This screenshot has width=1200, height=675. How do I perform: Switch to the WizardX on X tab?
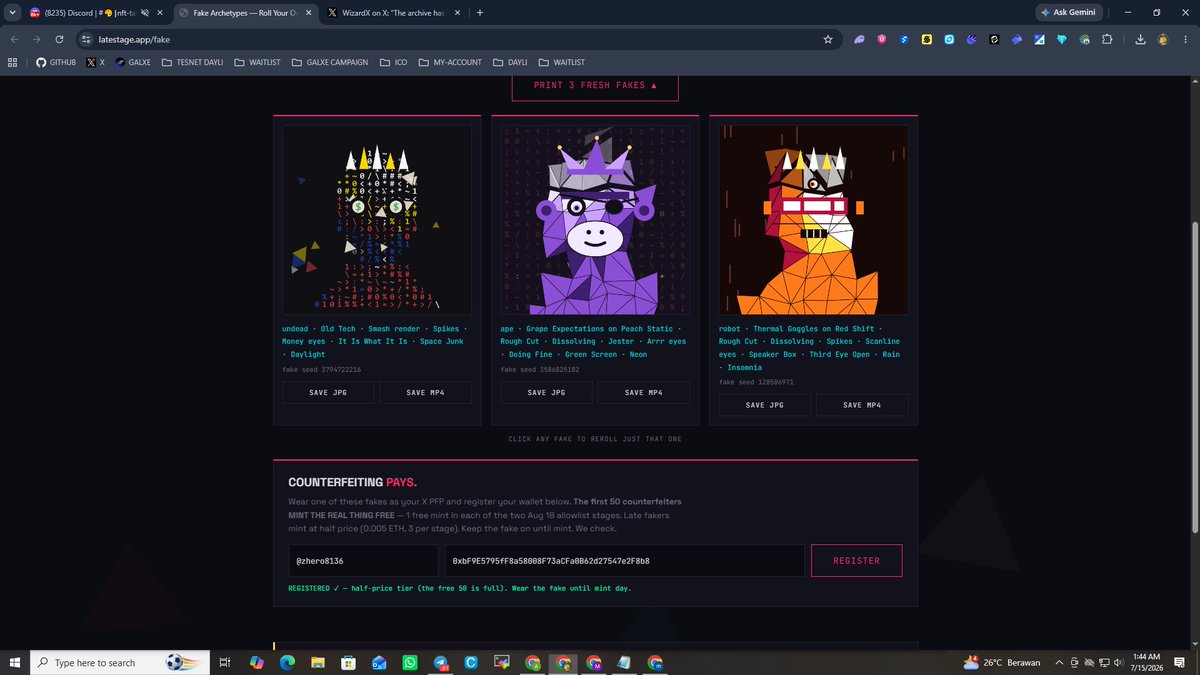(x=392, y=12)
